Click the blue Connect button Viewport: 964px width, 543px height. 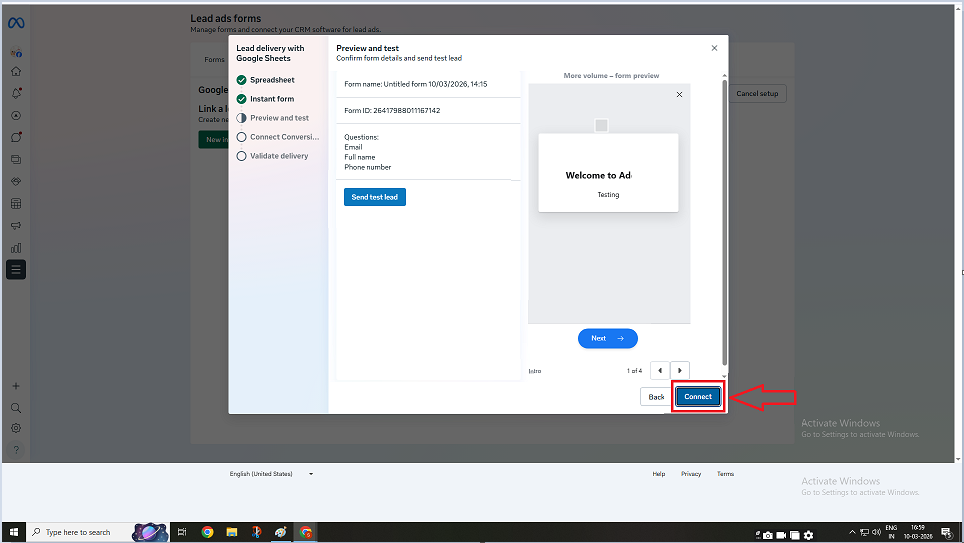pyautogui.click(x=698, y=397)
